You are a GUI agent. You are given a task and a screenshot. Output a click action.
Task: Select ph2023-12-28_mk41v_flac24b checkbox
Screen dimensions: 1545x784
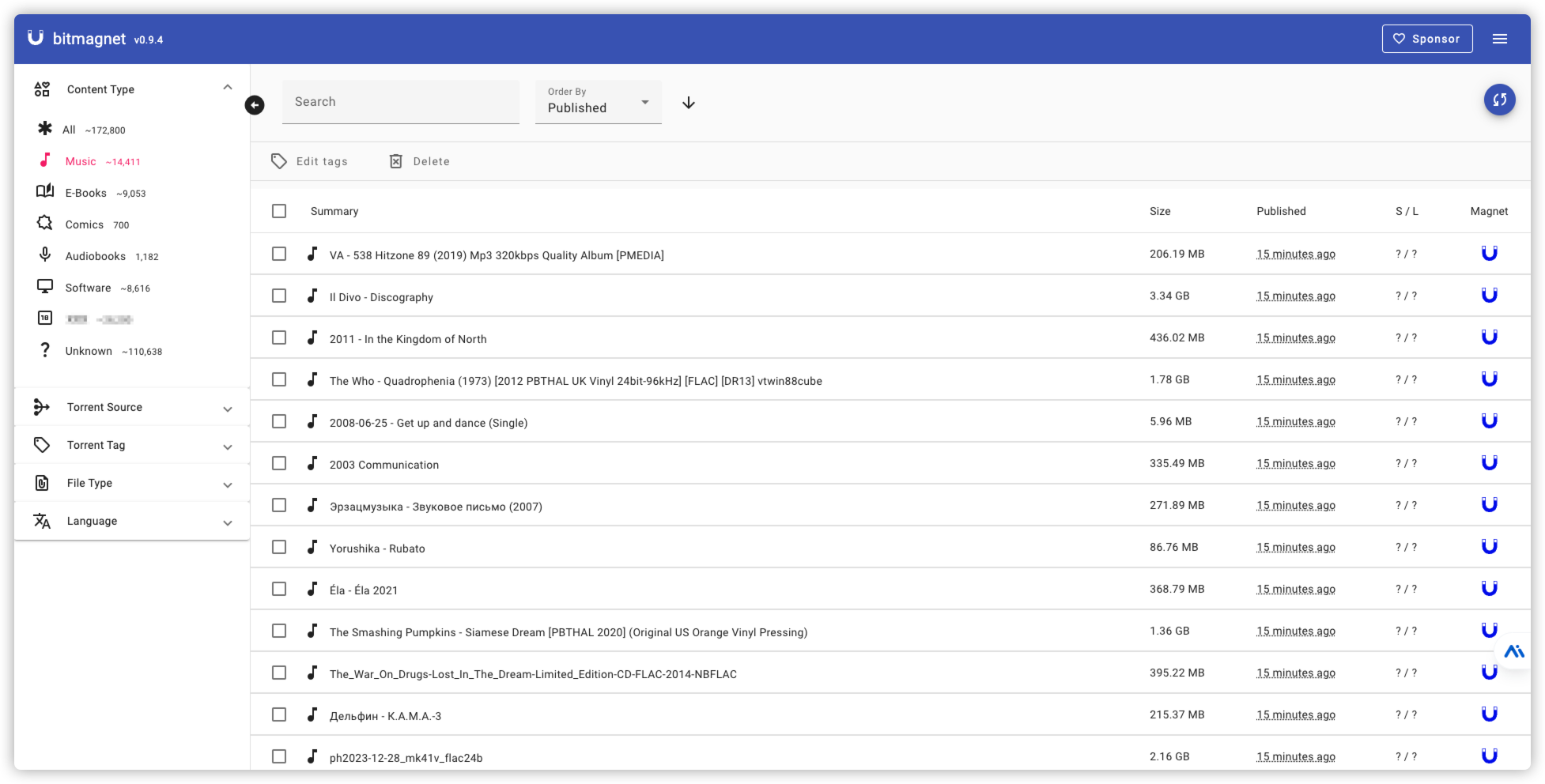(279, 756)
